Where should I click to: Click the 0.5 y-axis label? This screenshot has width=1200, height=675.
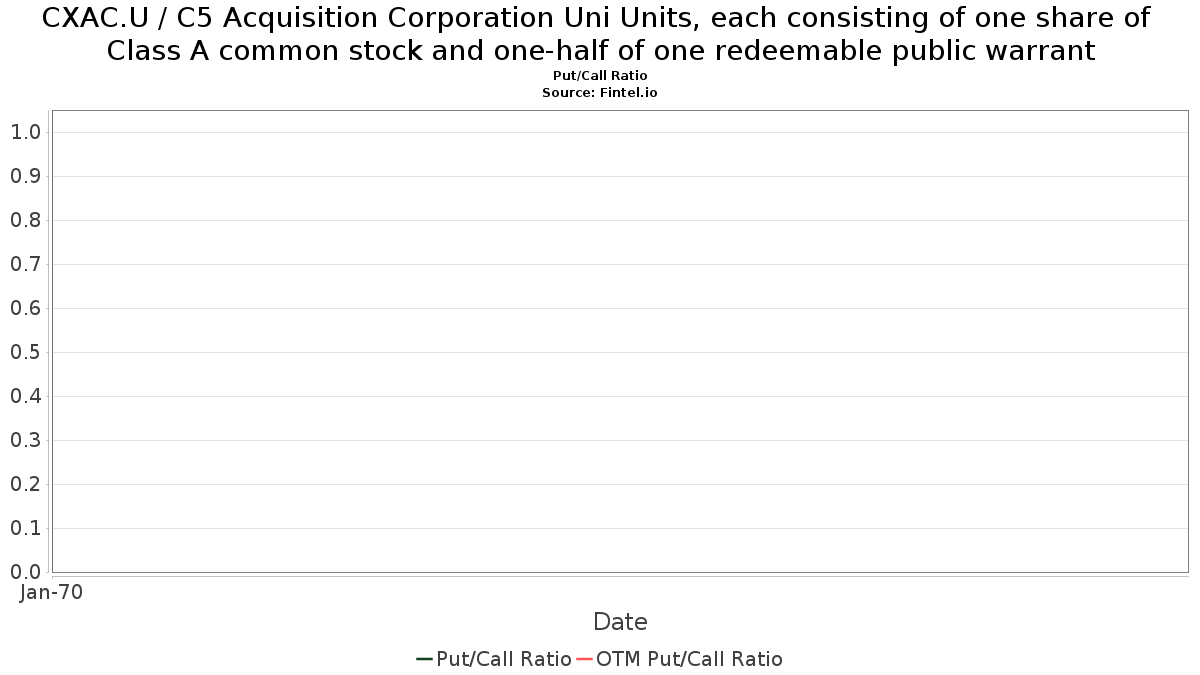[25, 352]
